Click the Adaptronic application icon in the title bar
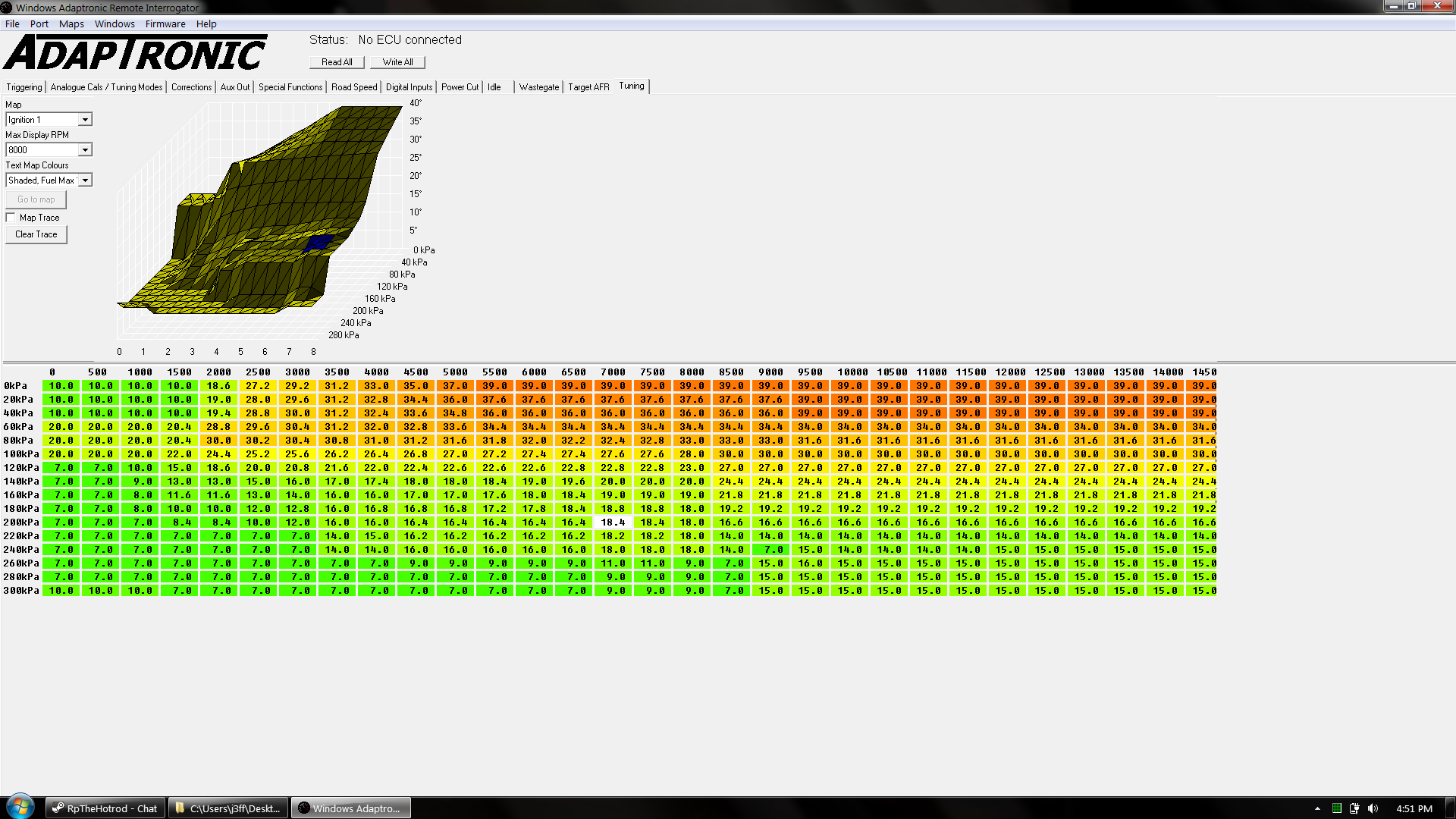 [x=7, y=7]
